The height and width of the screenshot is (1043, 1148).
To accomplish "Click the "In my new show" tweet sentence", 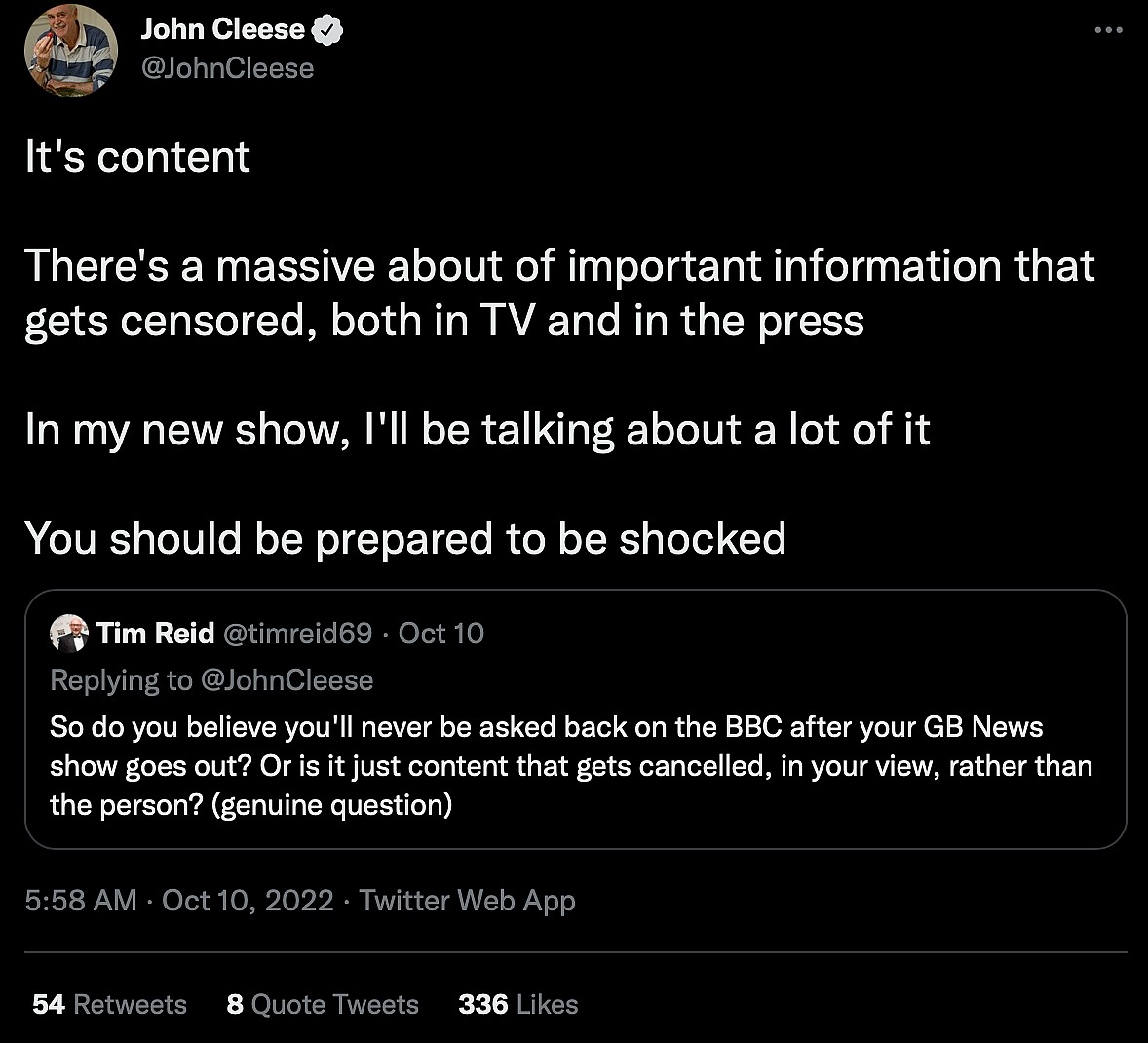I will [x=477, y=430].
